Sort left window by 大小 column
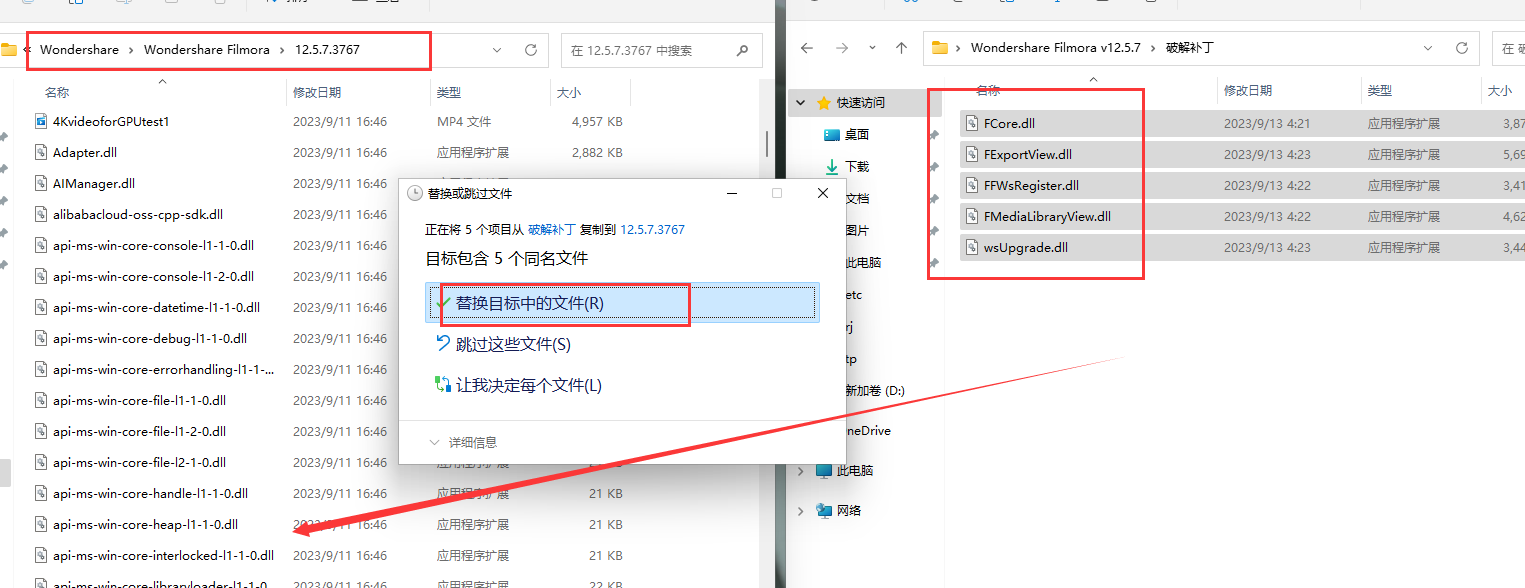 pos(568,92)
